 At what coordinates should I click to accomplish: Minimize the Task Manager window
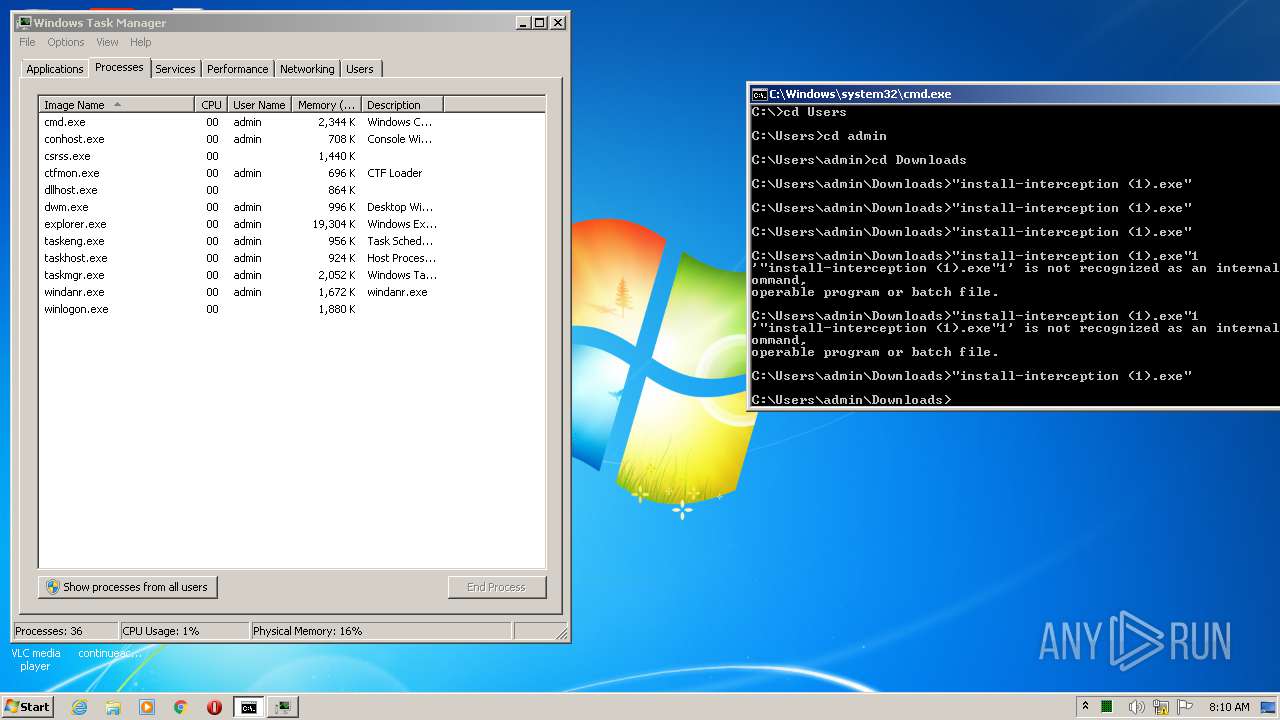point(523,22)
